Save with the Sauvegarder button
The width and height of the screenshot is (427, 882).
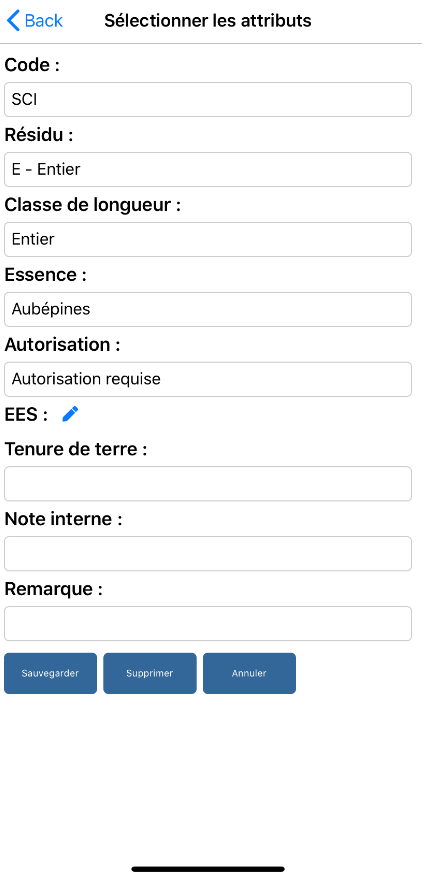click(51, 673)
